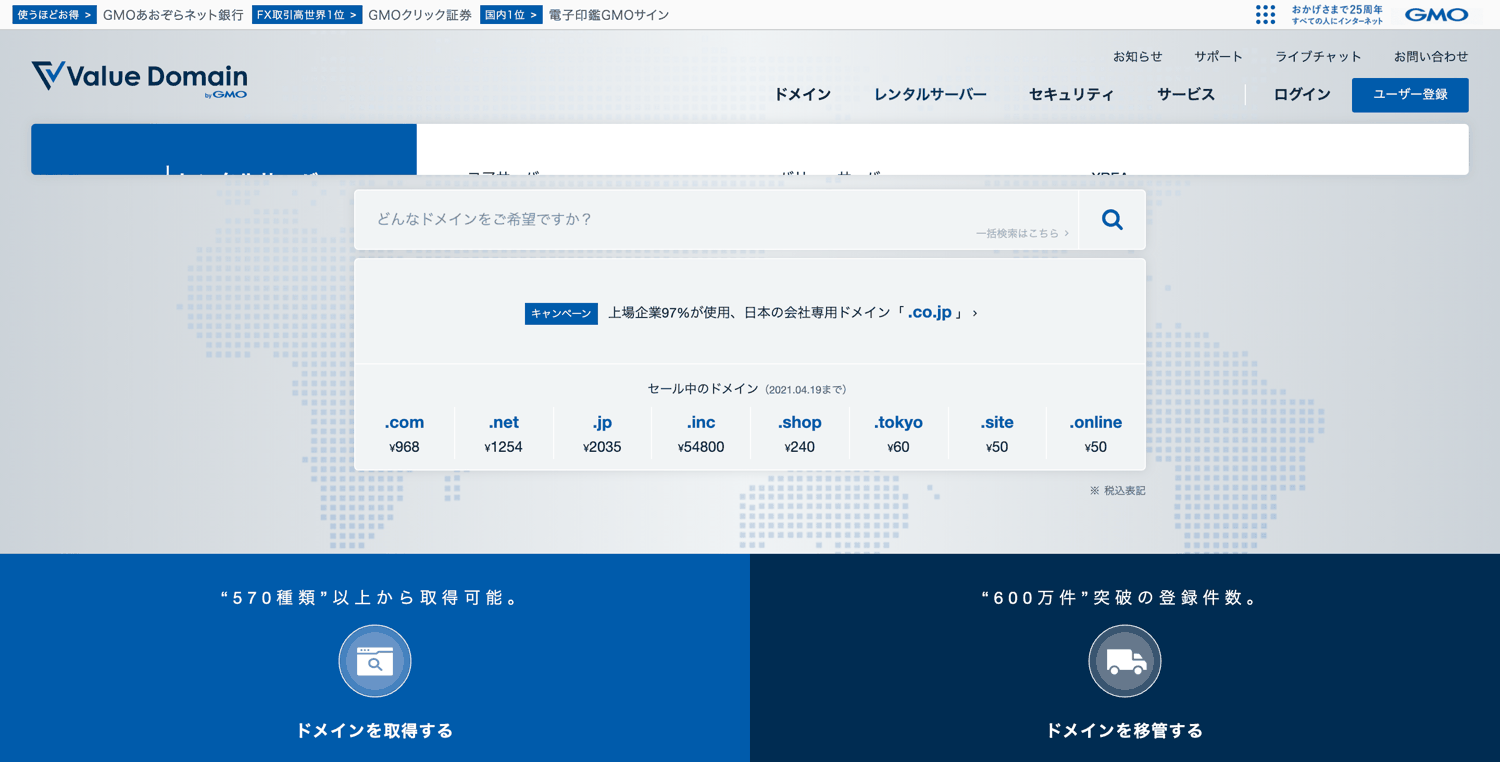
Task: Click the 使うほどお得 badge
Action: coord(54,15)
